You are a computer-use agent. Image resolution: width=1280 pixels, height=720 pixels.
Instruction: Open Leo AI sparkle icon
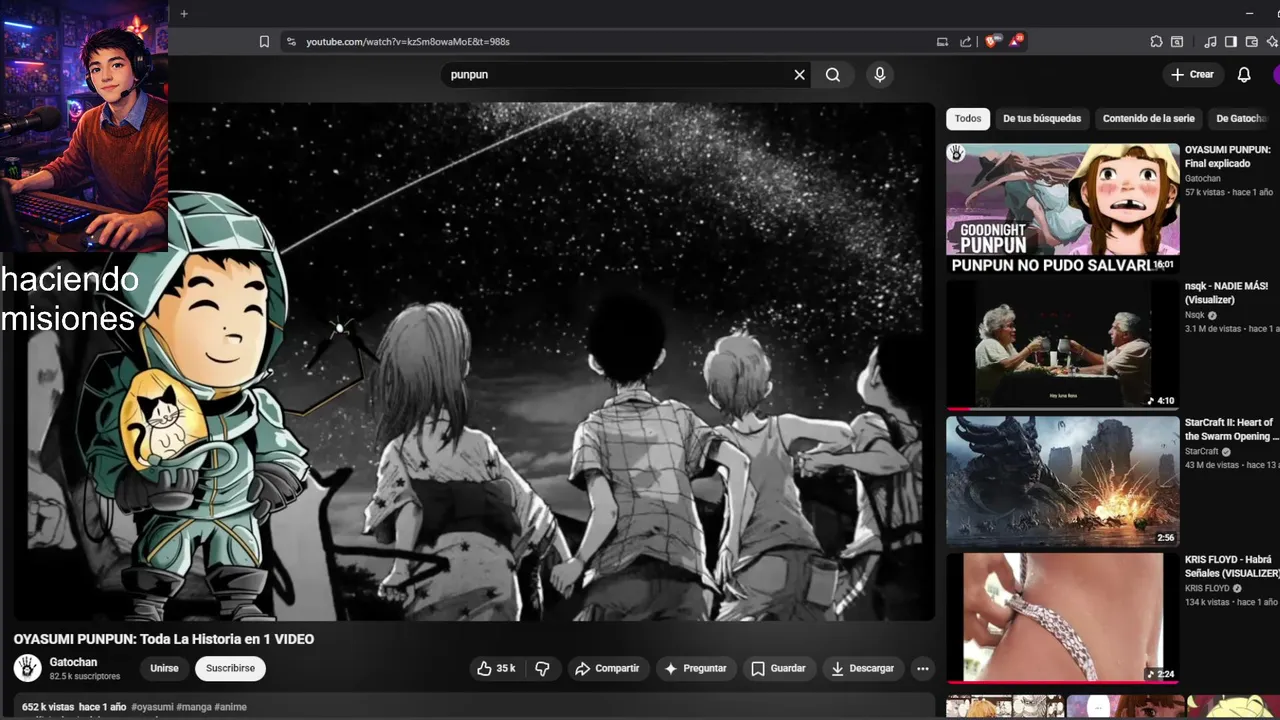tap(1272, 42)
